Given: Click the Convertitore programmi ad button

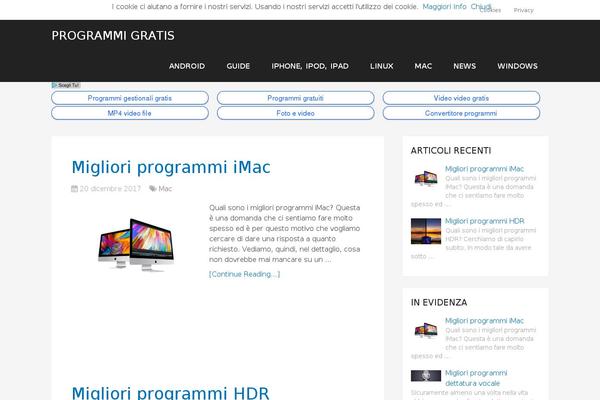Looking at the screenshot, I should click(461, 113).
